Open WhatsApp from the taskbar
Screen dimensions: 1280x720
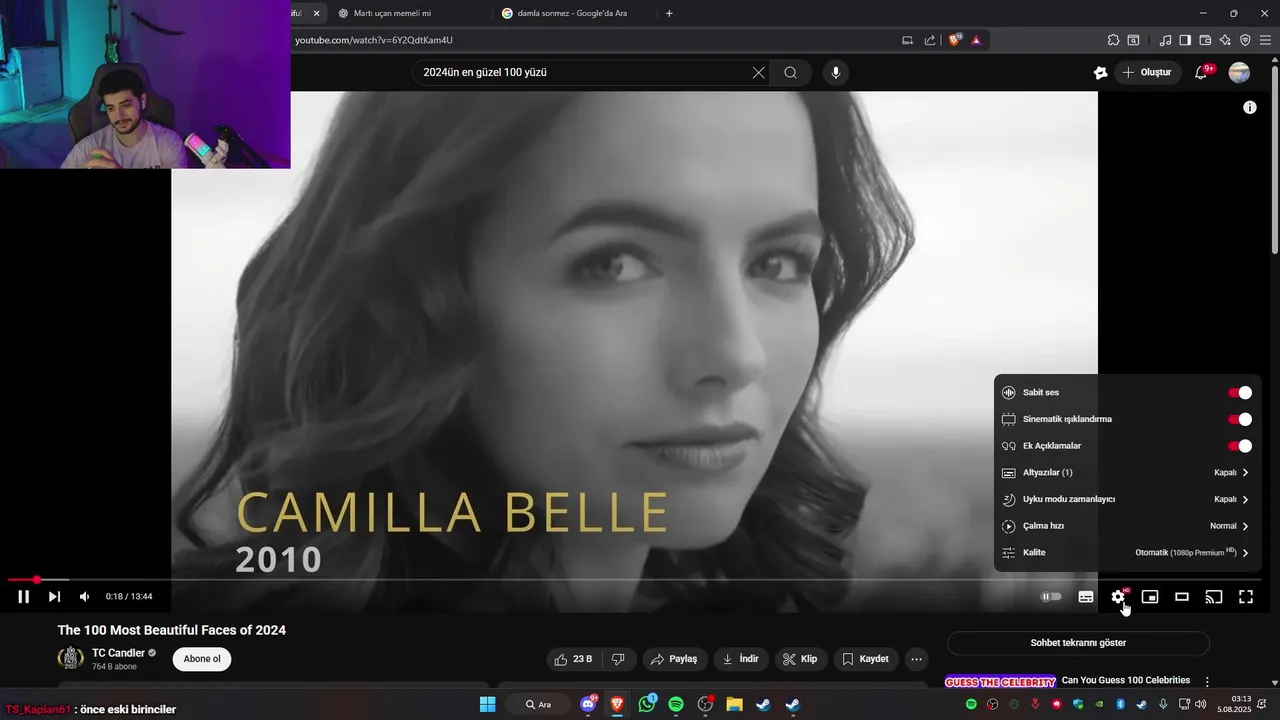point(647,704)
